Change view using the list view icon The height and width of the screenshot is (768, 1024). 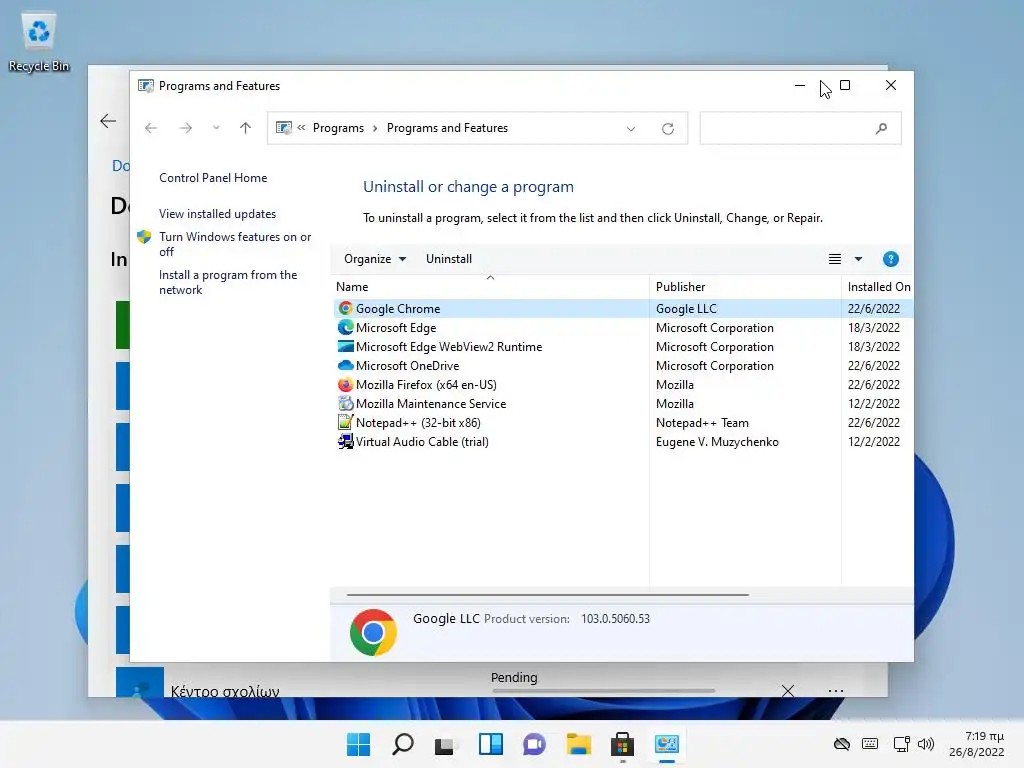tap(835, 259)
